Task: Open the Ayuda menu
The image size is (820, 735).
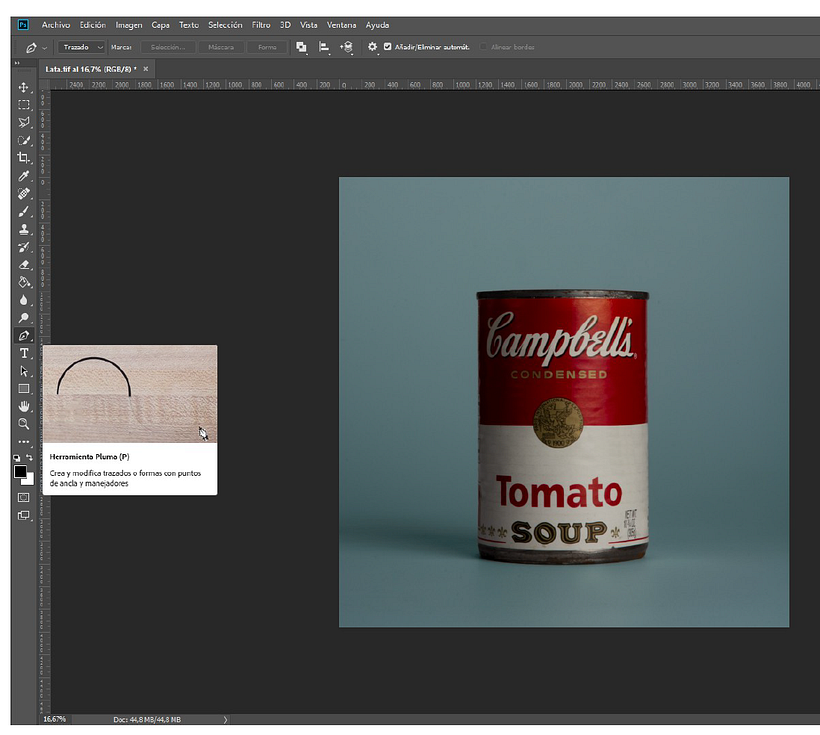Action: pos(377,25)
